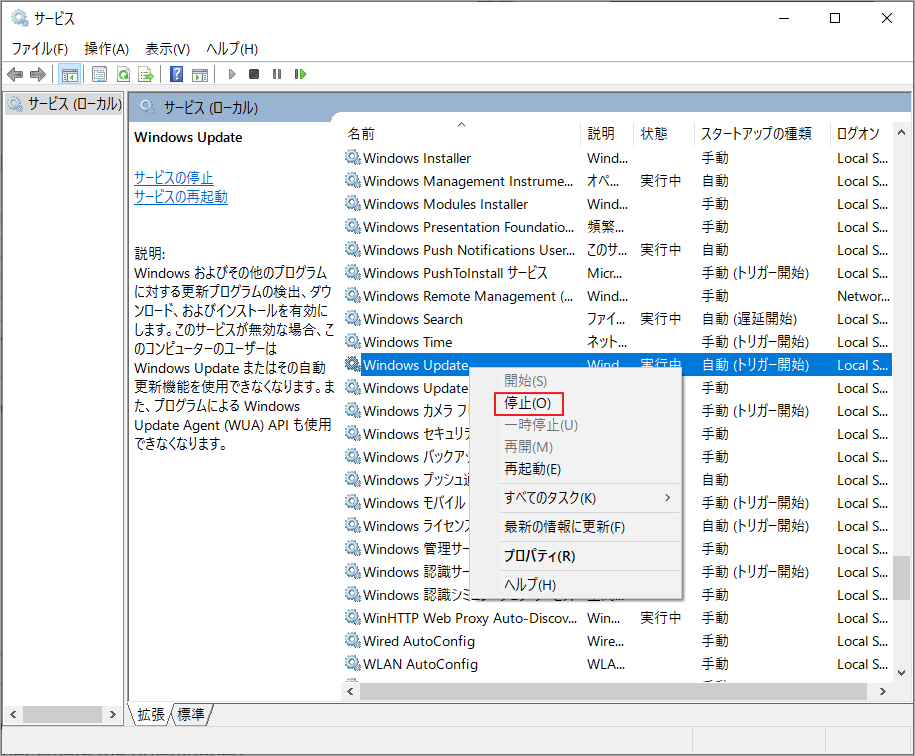Click the vertical scrollbar up arrow
The width and height of the screenshot is (915, 756).
click(x=902, y=132)
